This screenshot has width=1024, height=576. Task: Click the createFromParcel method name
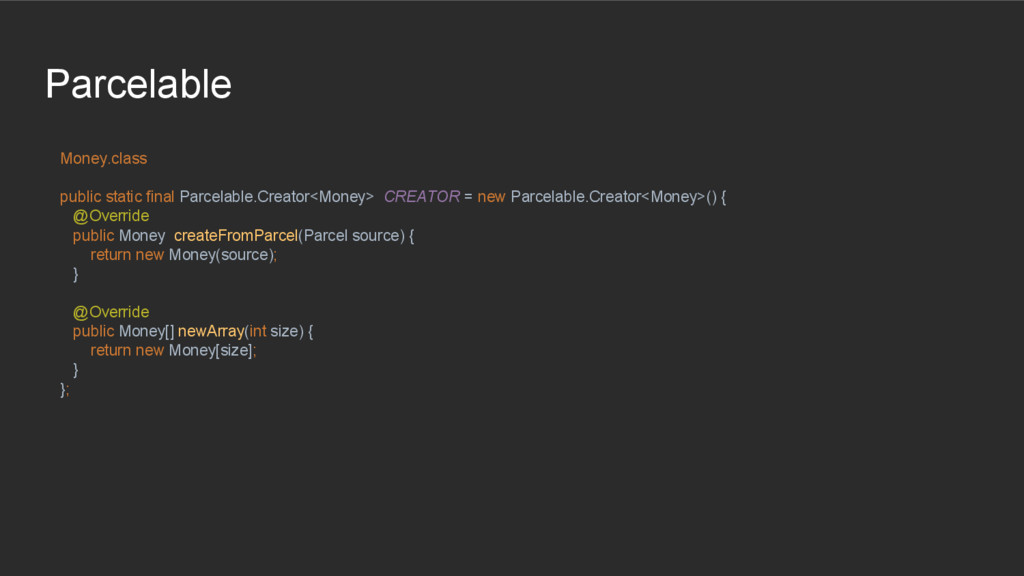[x=236, y=236]
